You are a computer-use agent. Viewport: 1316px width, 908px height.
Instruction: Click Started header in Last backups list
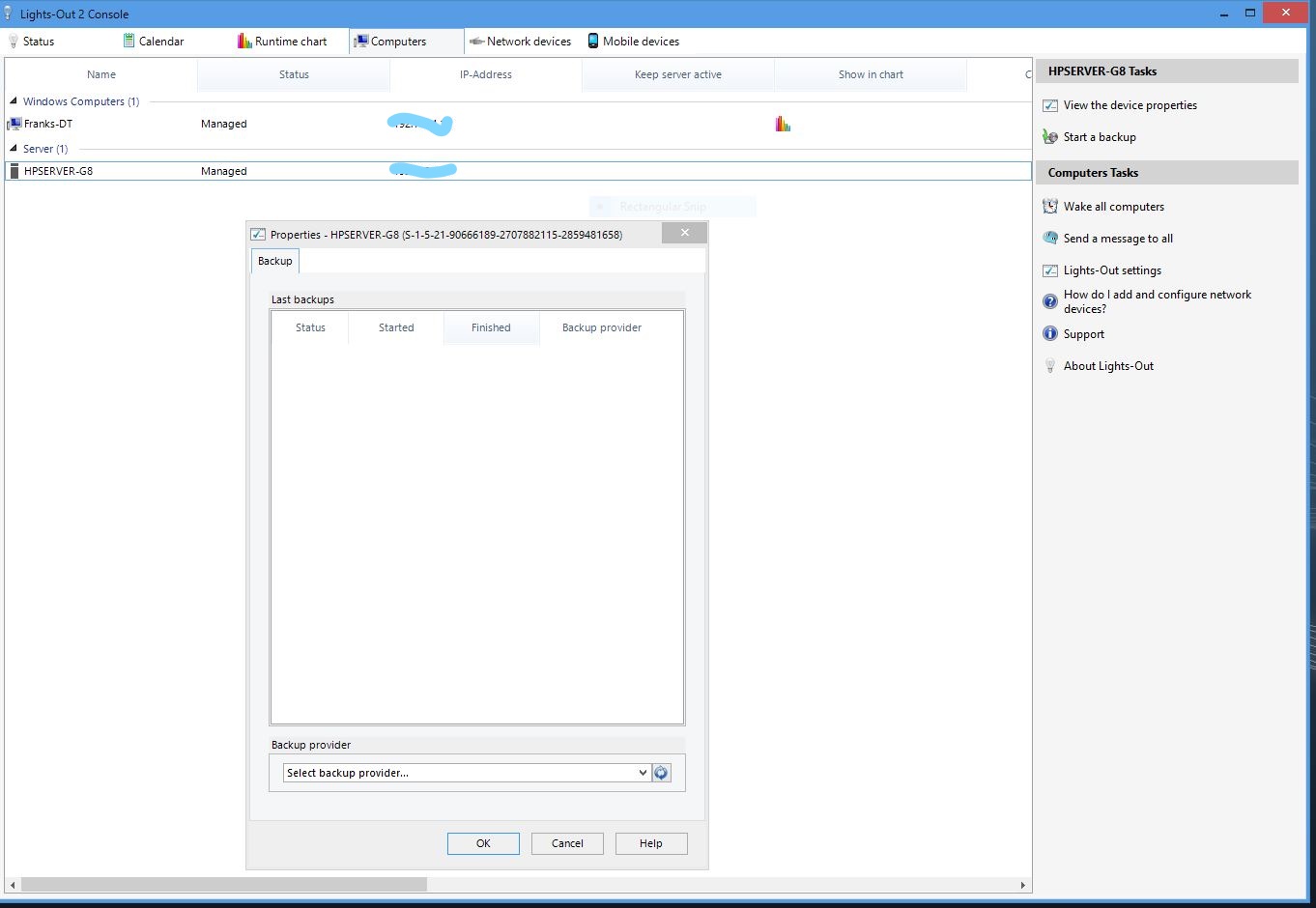(396, 327)
